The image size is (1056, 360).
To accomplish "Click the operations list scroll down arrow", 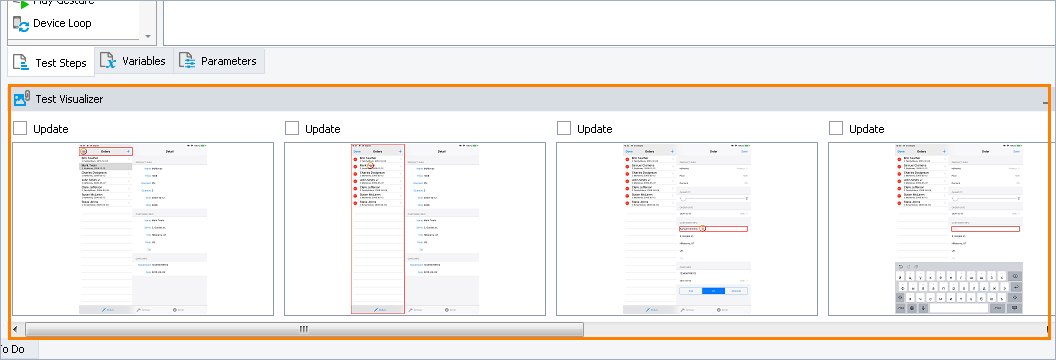I will pos(149,36).
